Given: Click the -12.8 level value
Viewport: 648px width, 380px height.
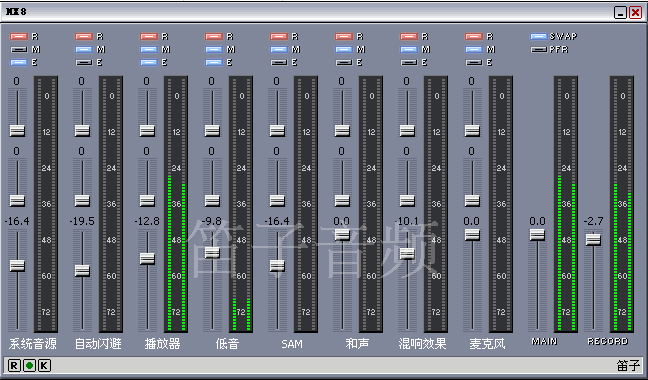Looking at the screenshot, I should click(147, 221).
